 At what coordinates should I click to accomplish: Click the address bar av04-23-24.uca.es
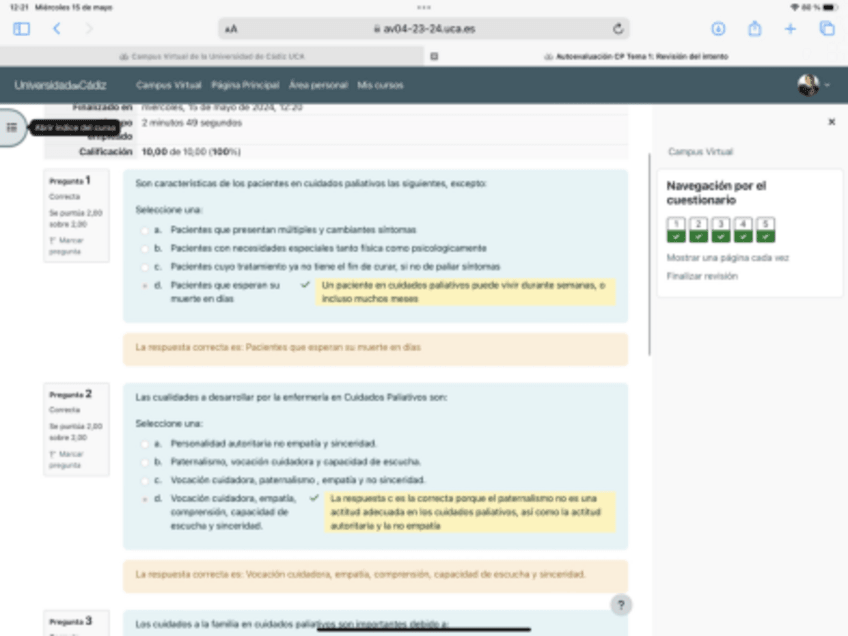tap(424, 29)
